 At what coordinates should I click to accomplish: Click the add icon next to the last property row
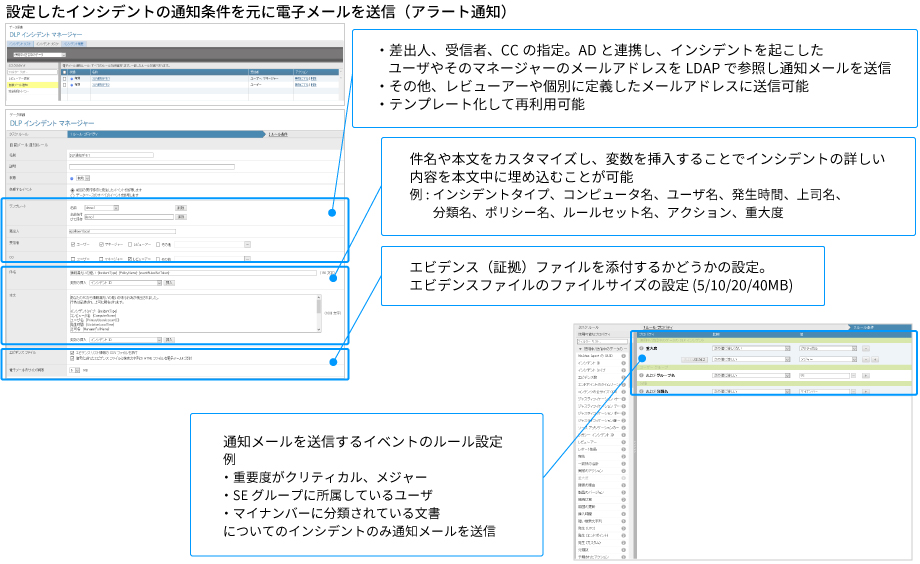[x=624, y=557]
